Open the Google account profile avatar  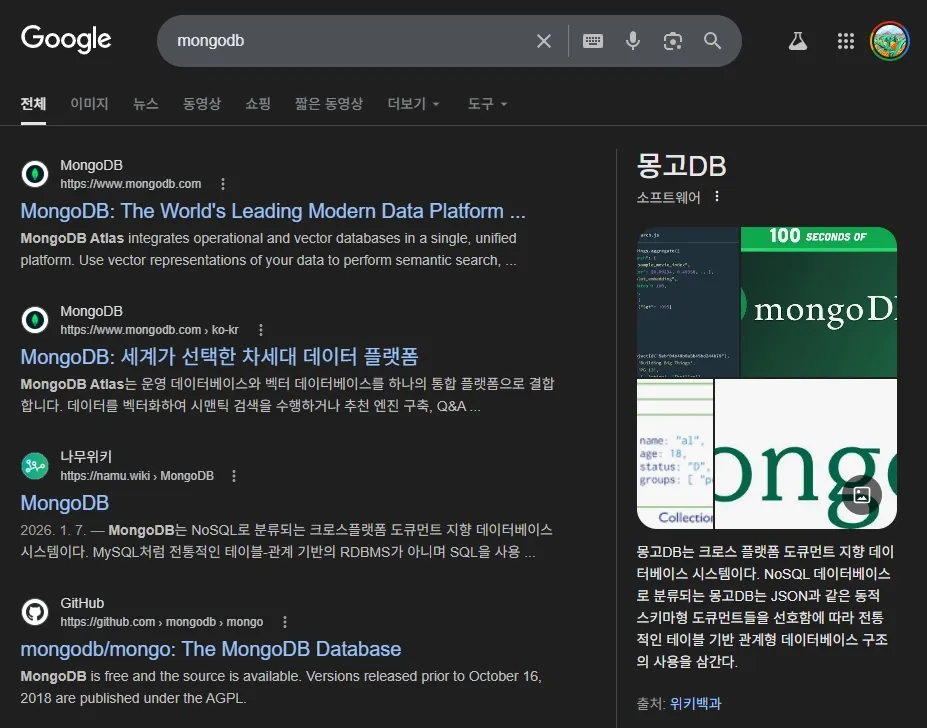(889, 41)
